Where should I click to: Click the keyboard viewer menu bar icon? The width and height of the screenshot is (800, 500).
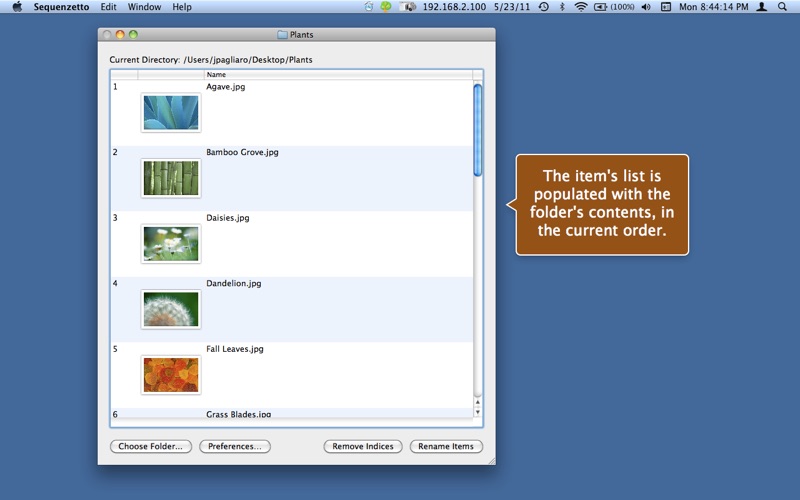click(x=666, y=7)
